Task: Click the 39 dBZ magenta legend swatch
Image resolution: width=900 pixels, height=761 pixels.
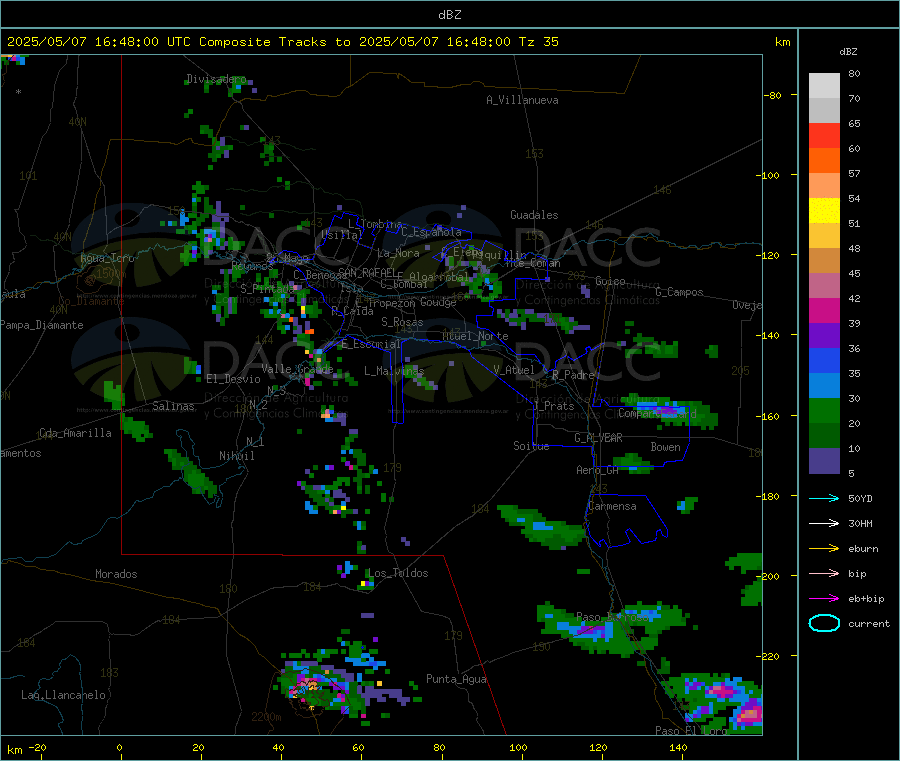Action: tap(824, 310)
